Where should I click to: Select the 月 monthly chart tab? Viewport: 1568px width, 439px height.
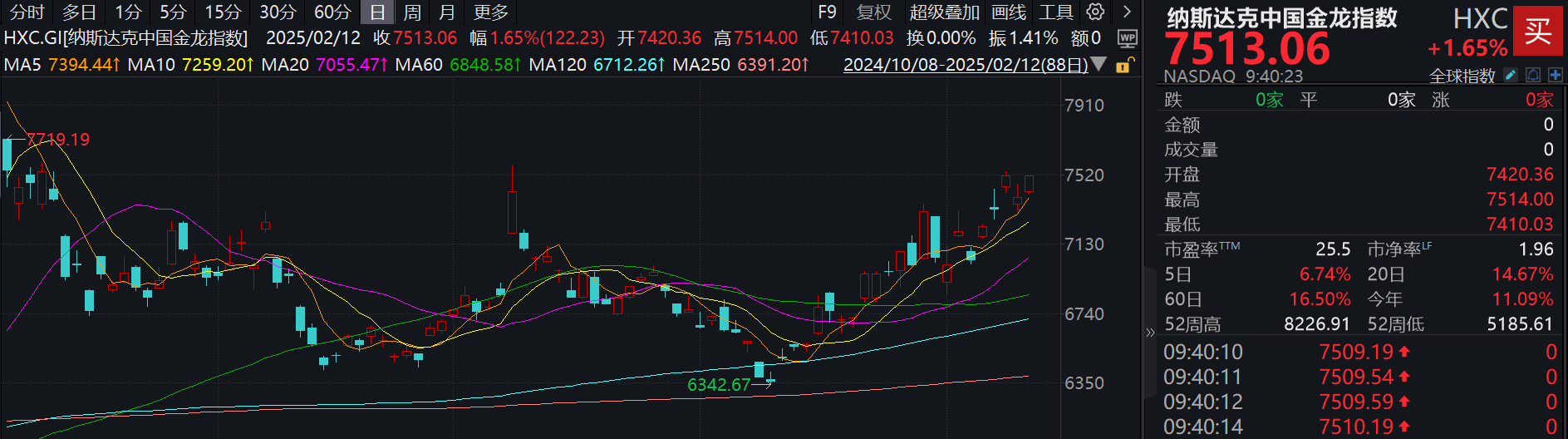pos(447,12)
